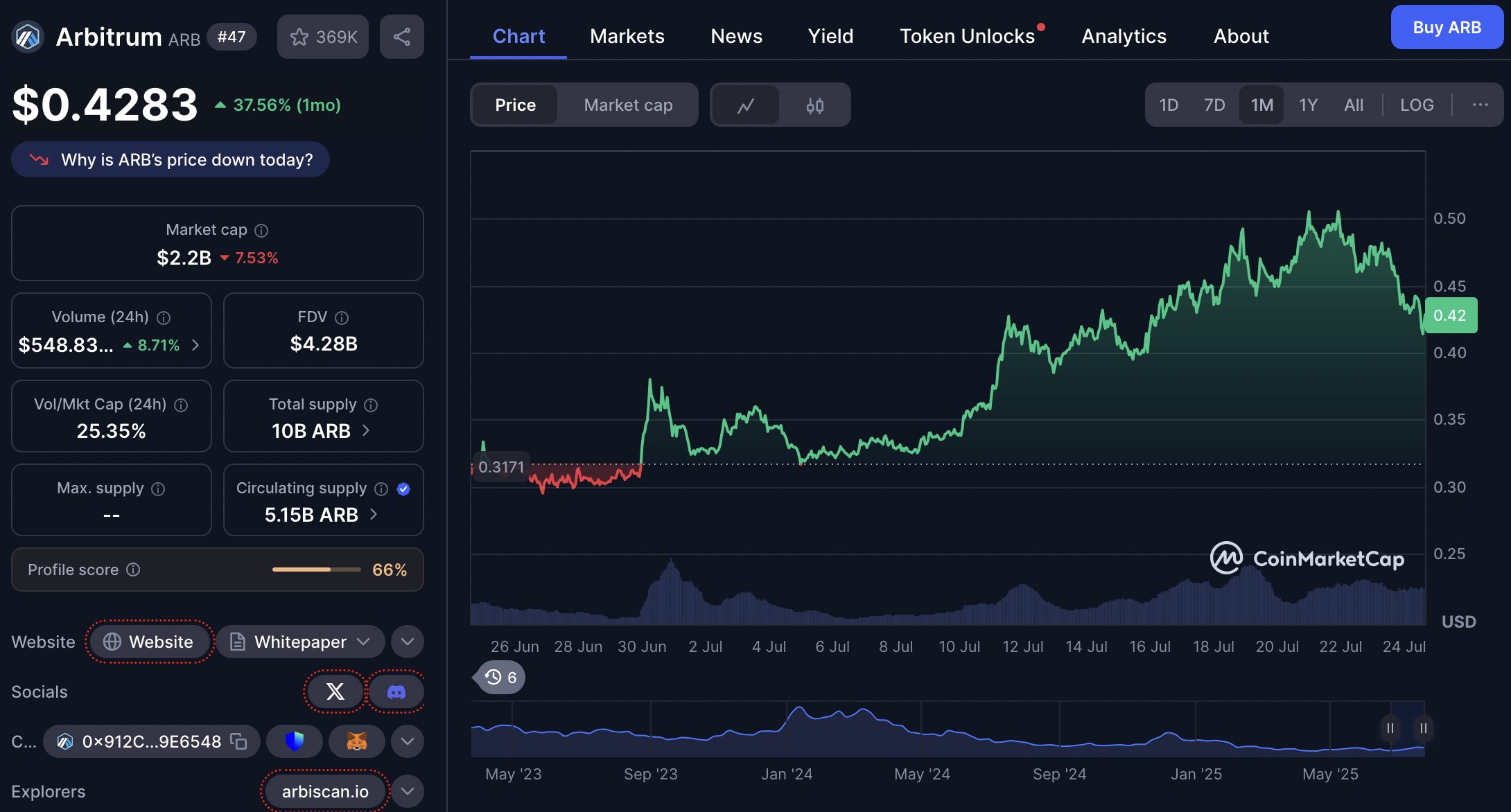Viewport: 1511px width, 812px height.
Task: Click the blue shield wallet icon
Action: coord(295,741)
